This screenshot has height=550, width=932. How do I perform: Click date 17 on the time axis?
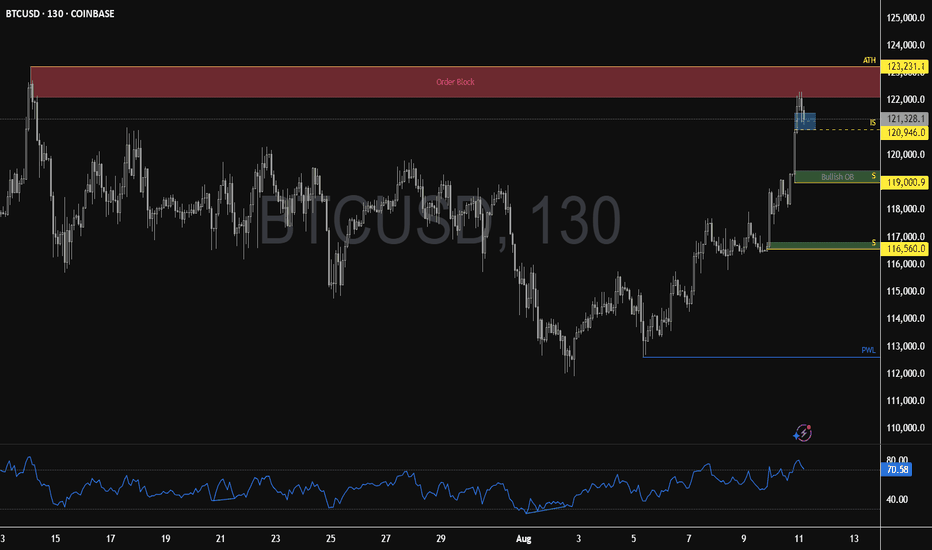pyautogui.click(x=111, y=539)
